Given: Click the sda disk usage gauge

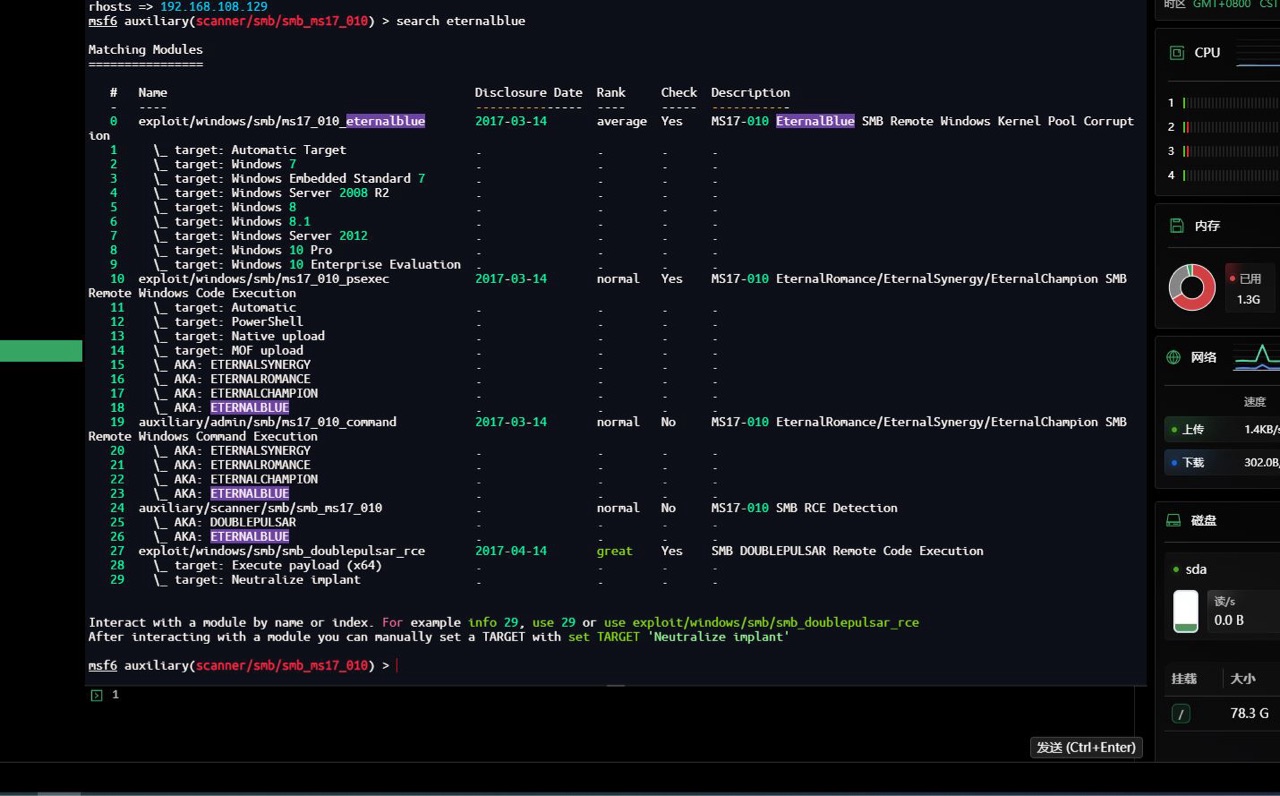Looking at the screenshot, I should click(x=1186, y=611).
